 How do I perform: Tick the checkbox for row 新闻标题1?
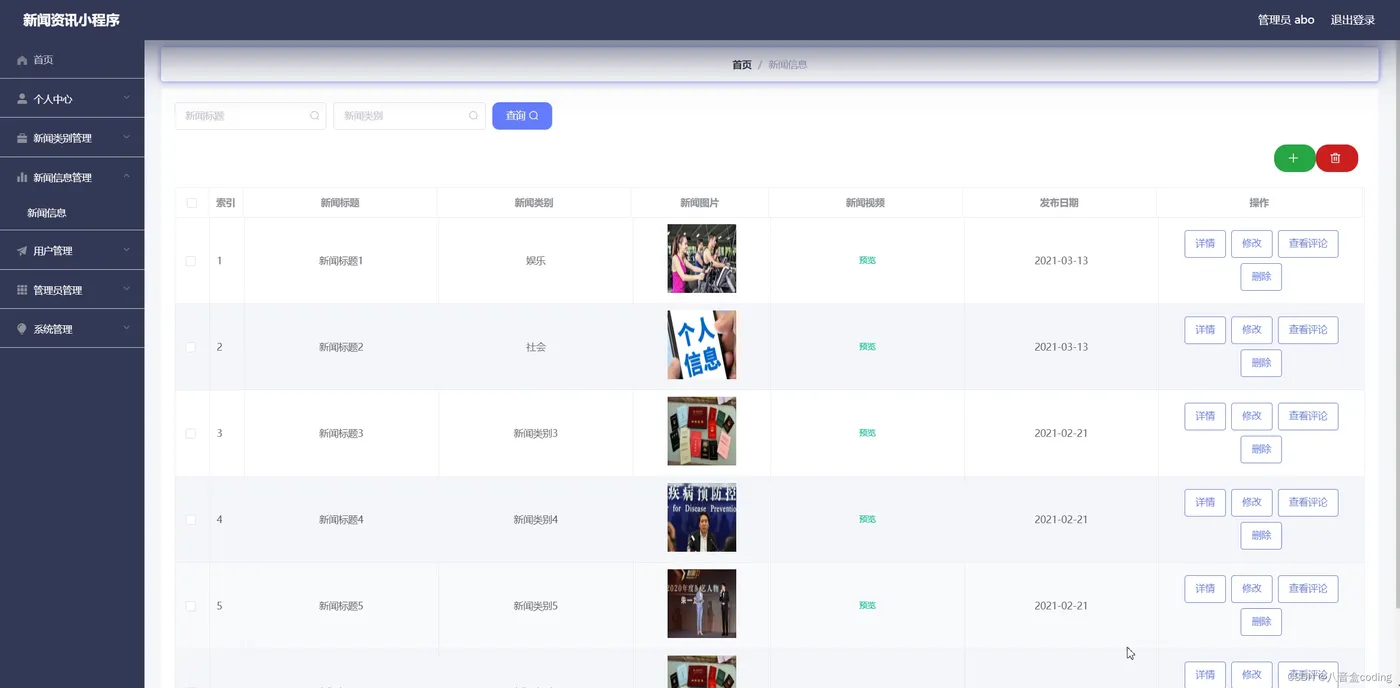pos(191,261)
